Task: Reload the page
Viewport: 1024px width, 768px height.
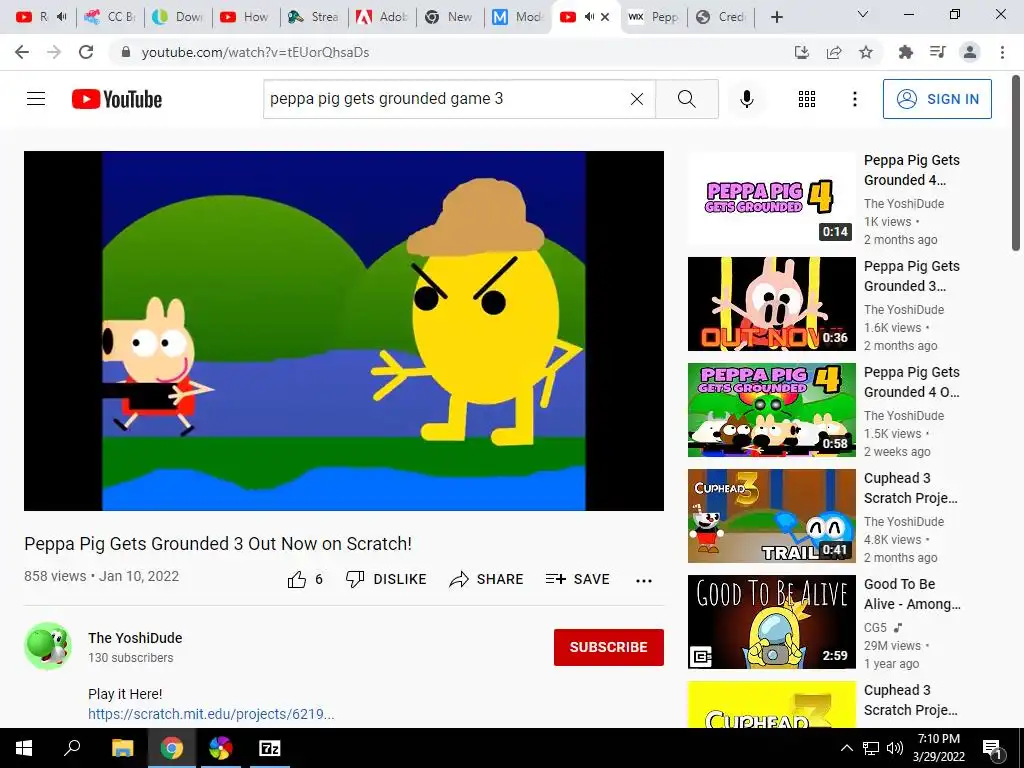Action: coord(86,52)
